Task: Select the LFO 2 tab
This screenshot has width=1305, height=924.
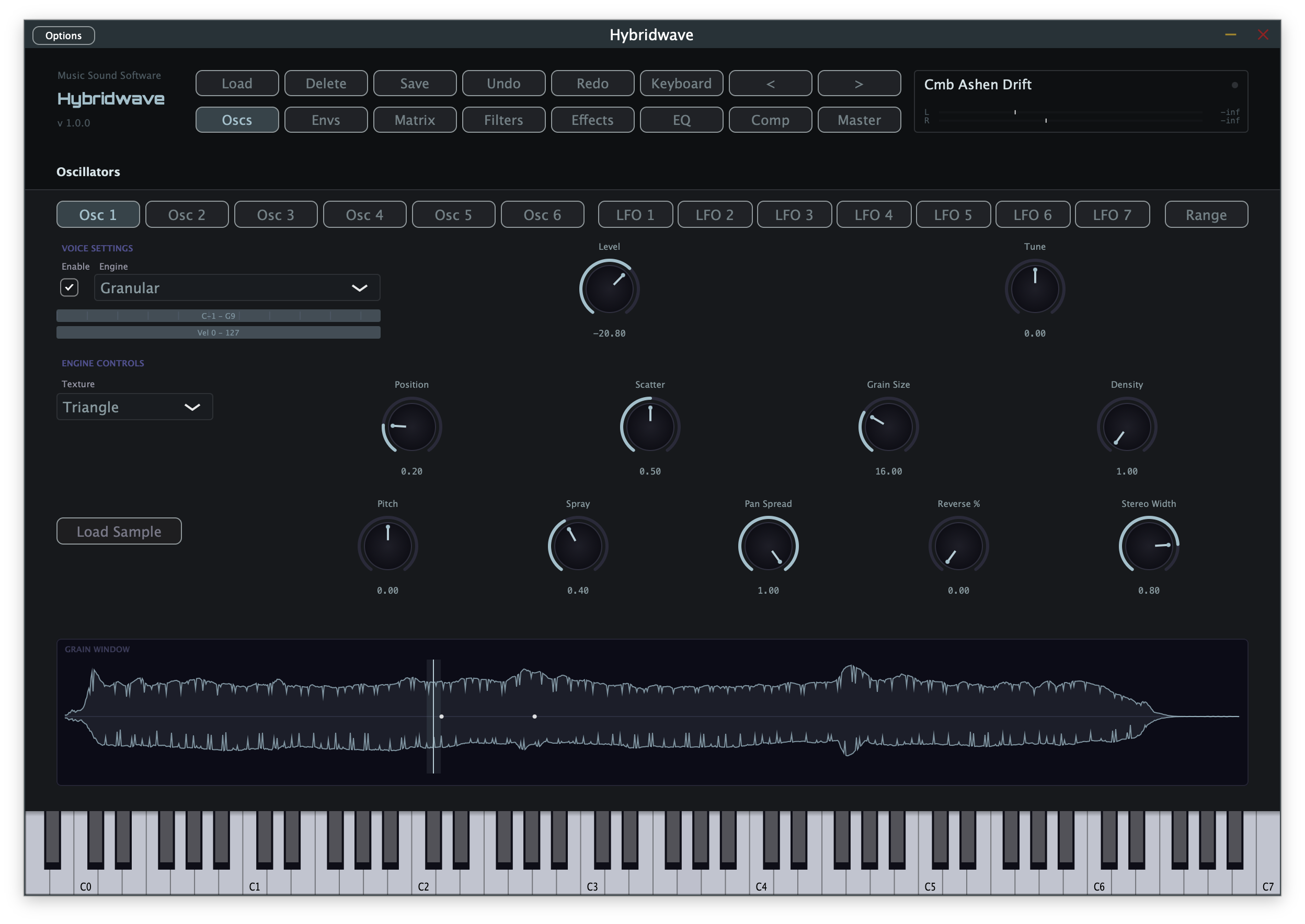Action: [714, 214]
